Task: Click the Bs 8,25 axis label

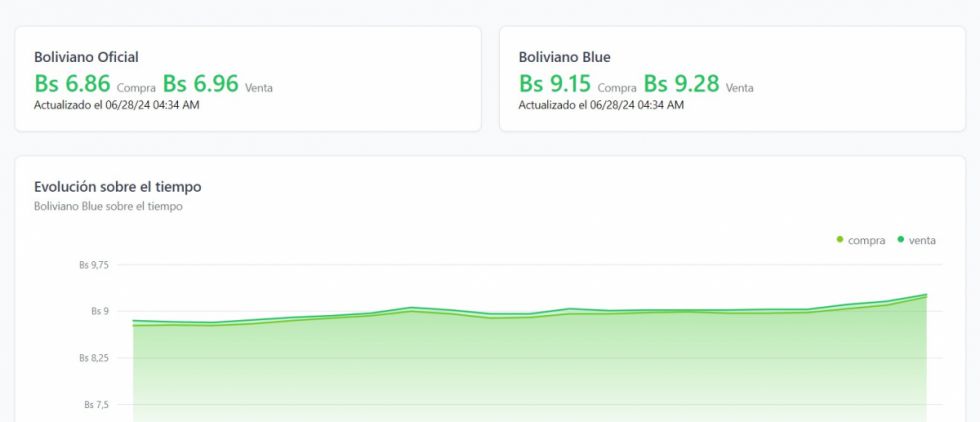Action: pyautogui.click(x=94, y=358)
